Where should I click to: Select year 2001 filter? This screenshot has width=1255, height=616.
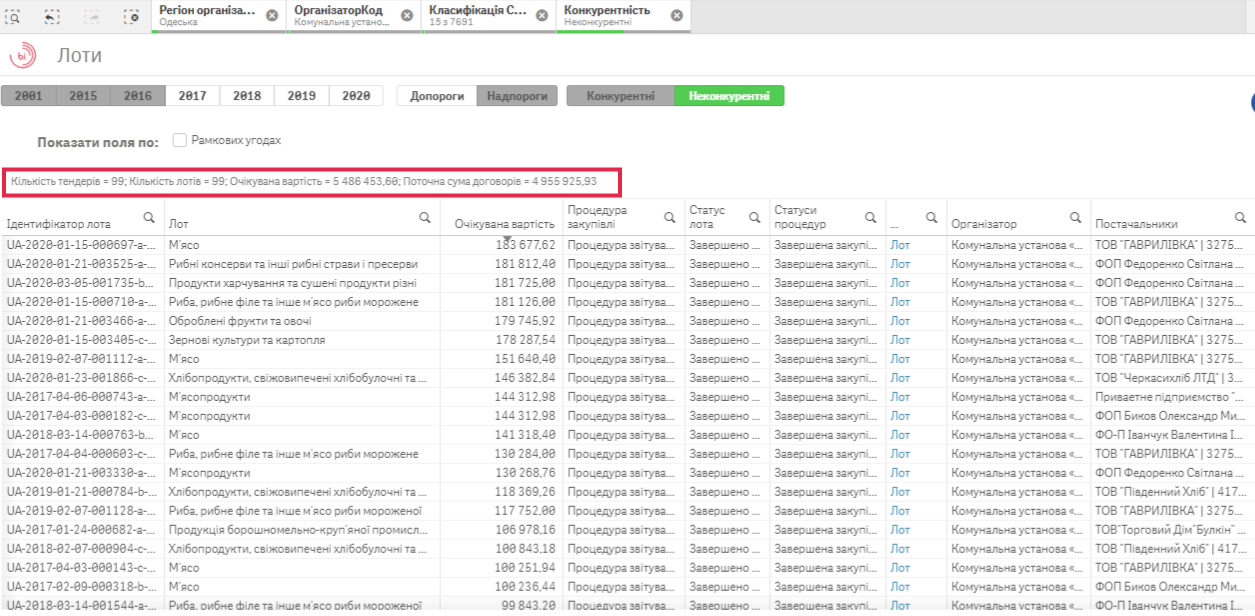point(28,96)
